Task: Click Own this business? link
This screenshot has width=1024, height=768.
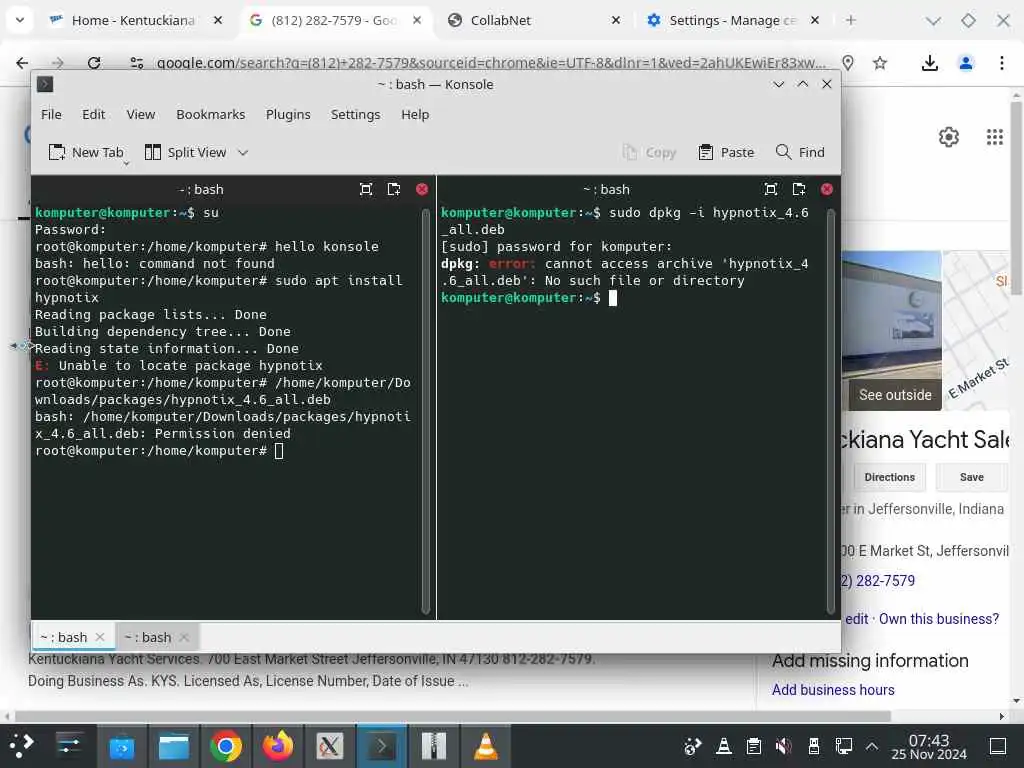Action: click(x=938, y=619)
